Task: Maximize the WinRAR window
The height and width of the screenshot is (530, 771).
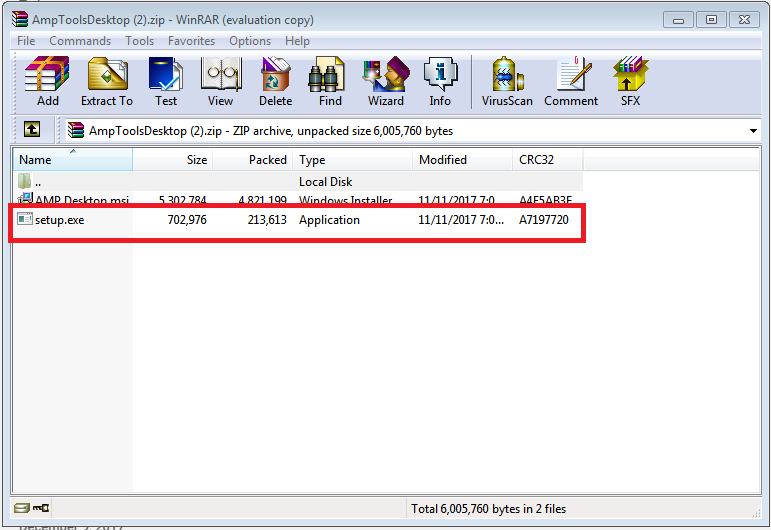Action: [x=711, y=20]
